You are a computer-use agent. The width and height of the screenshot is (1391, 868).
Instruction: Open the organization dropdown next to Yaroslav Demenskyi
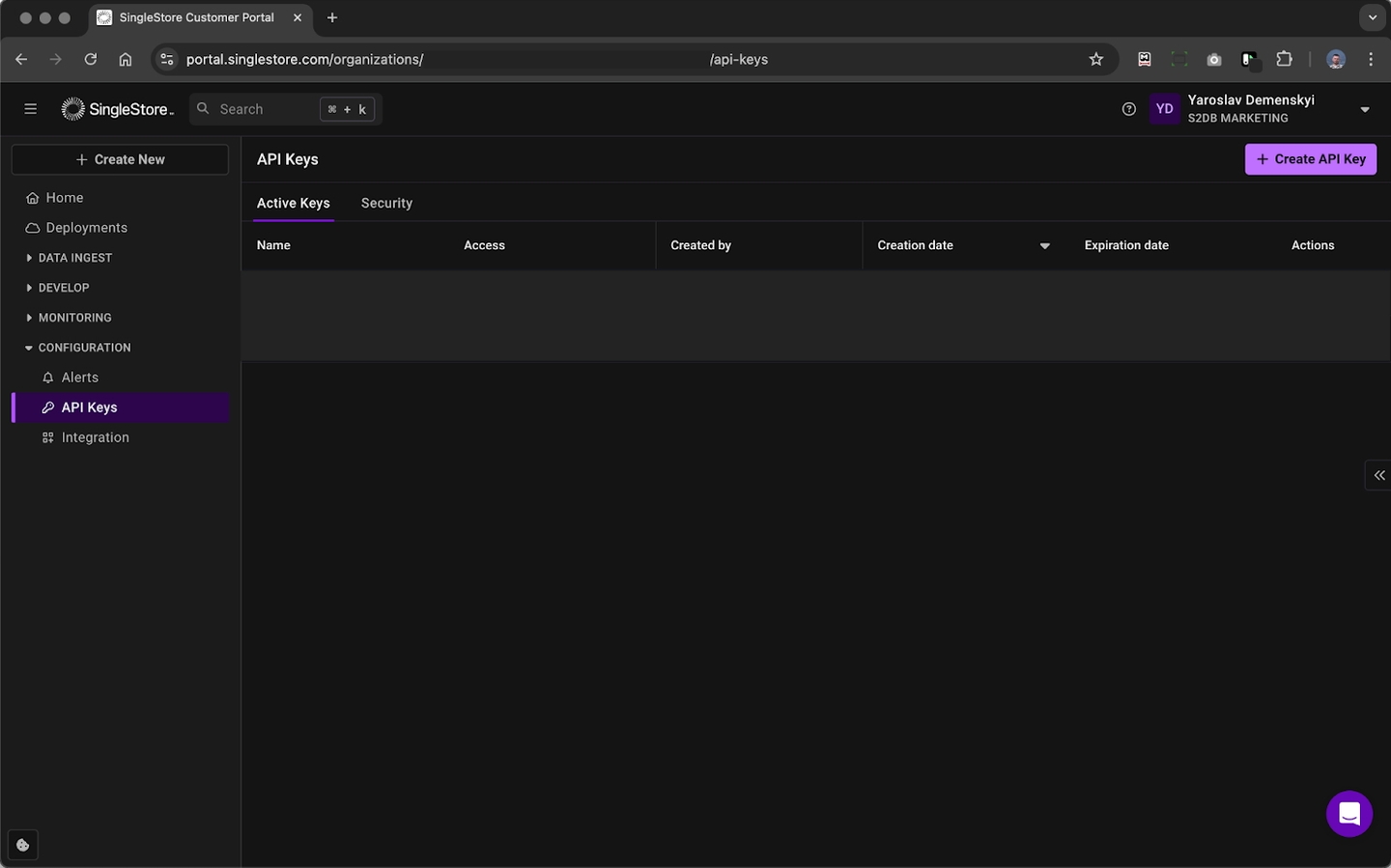(1364, 108)
